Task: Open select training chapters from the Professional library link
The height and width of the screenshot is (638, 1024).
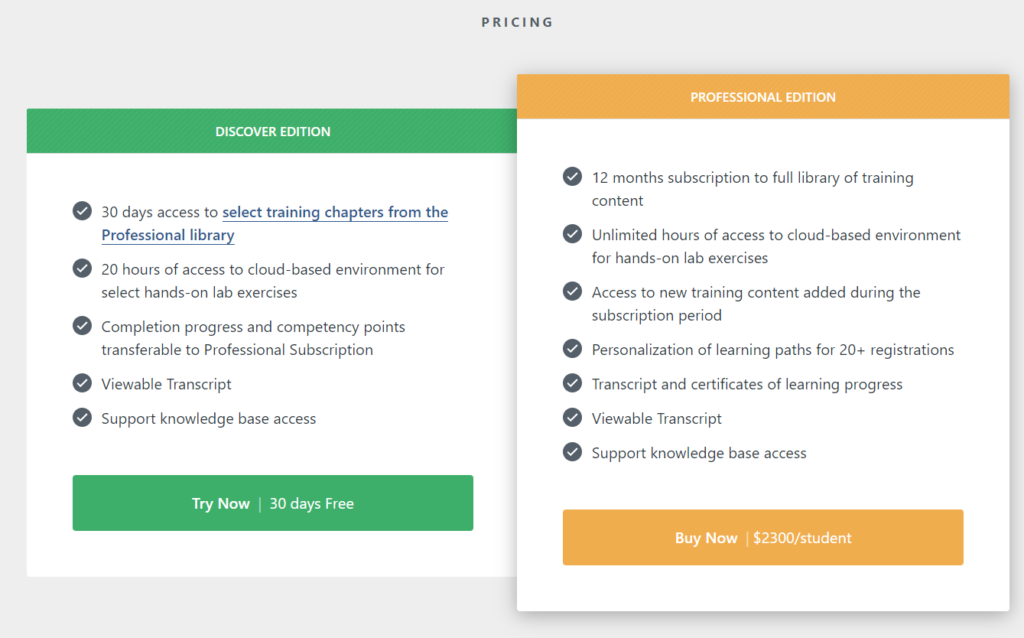Action: tap(274, 223)
